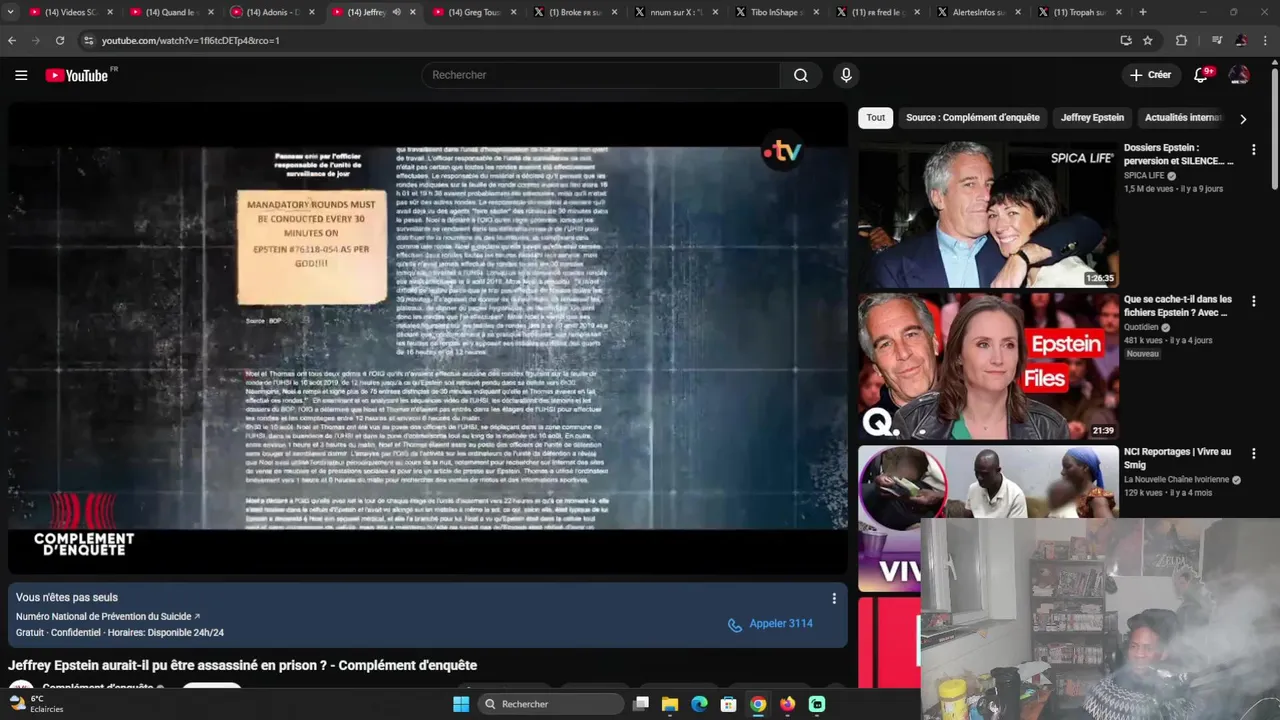The image size is (1280, 720).
Task: Open NCI Reportages | Vivre au Smig title
Action: pos(1178,458)
